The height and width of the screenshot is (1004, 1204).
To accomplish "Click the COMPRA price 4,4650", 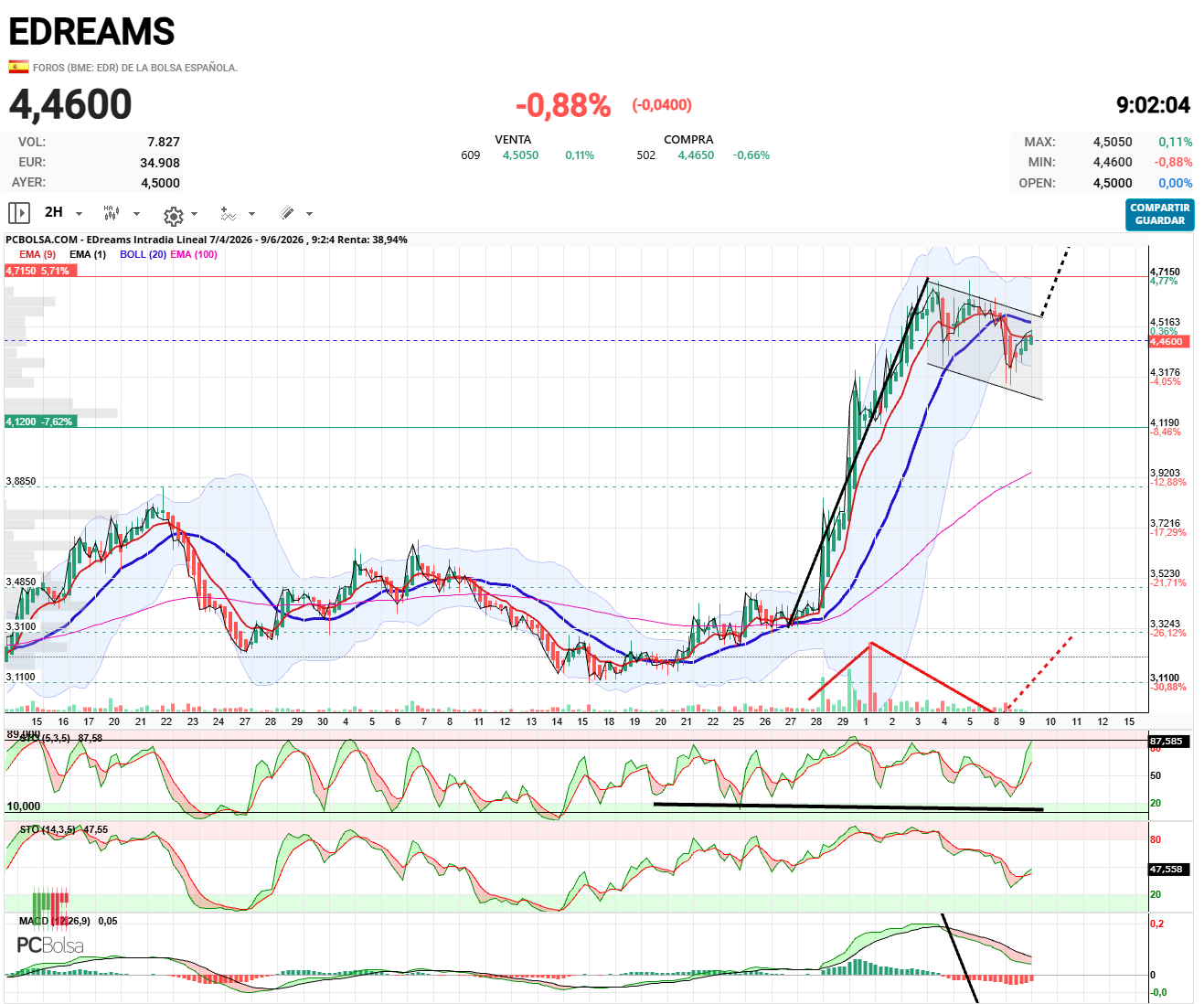I will pos(696,155).
